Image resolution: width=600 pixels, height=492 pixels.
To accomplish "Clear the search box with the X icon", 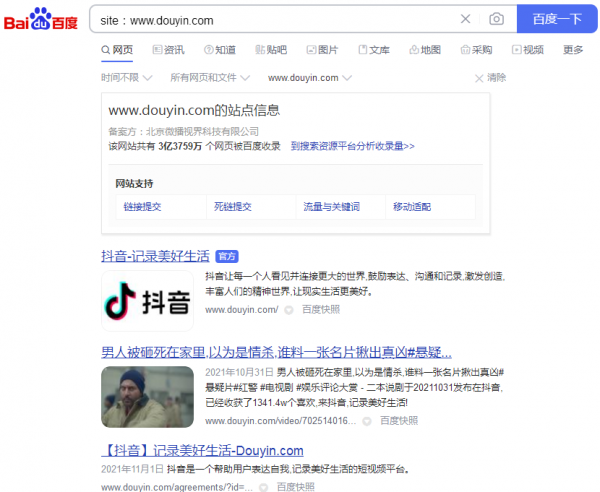I will [465, 19].
